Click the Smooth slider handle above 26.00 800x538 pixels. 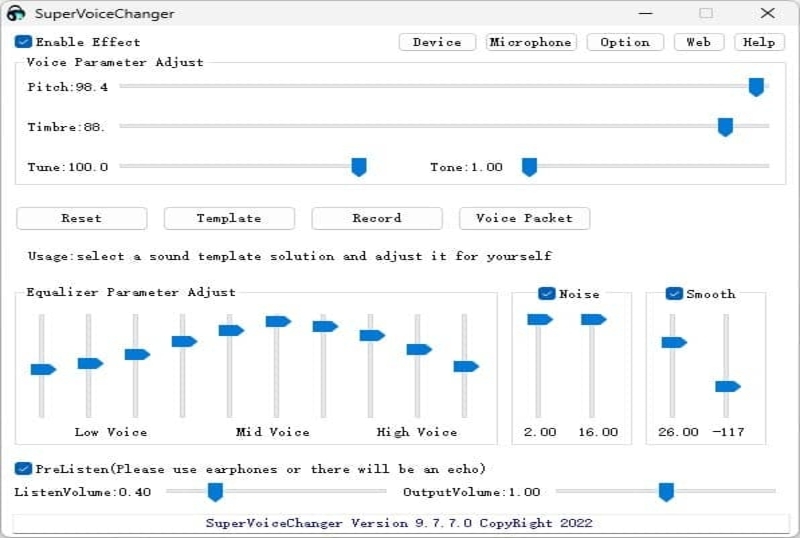pos(674,342)
